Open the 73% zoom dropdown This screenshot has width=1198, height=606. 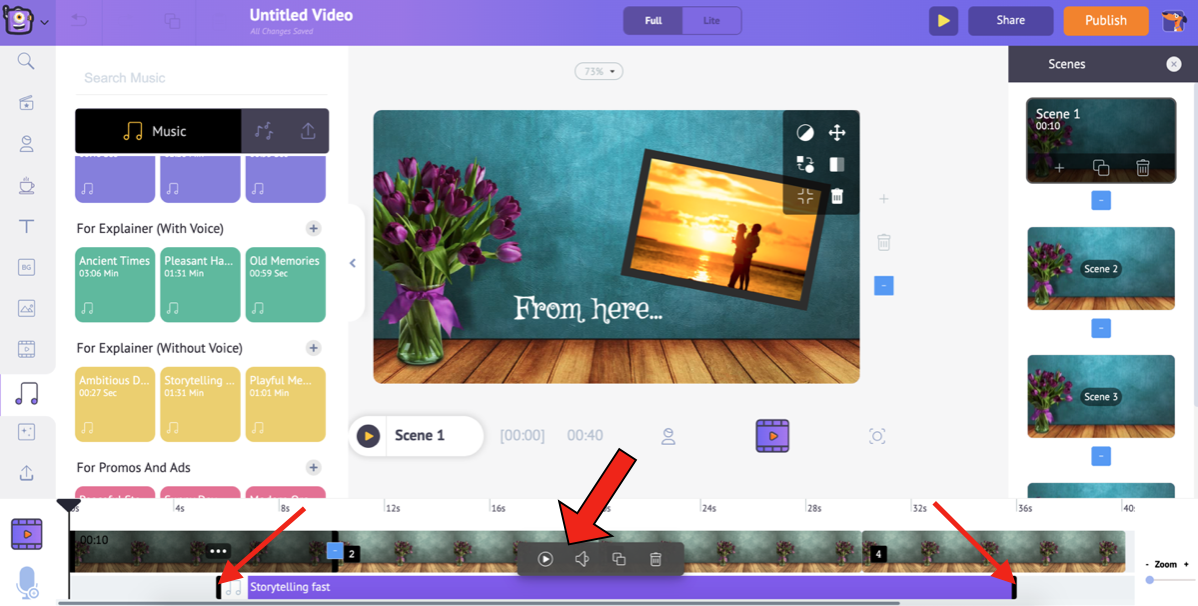coord(599,71)
